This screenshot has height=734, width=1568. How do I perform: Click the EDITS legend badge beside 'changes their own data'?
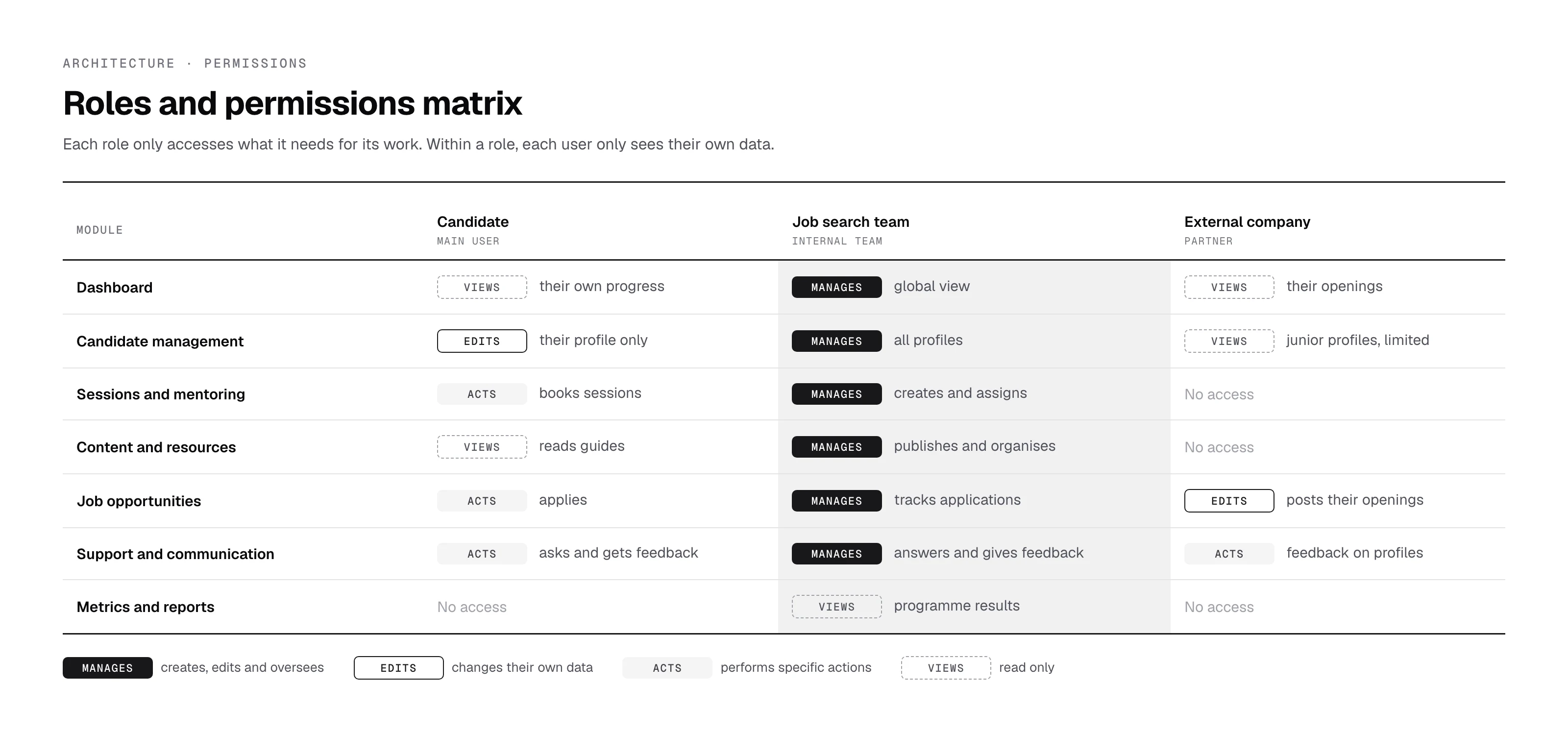pos(399,668)
